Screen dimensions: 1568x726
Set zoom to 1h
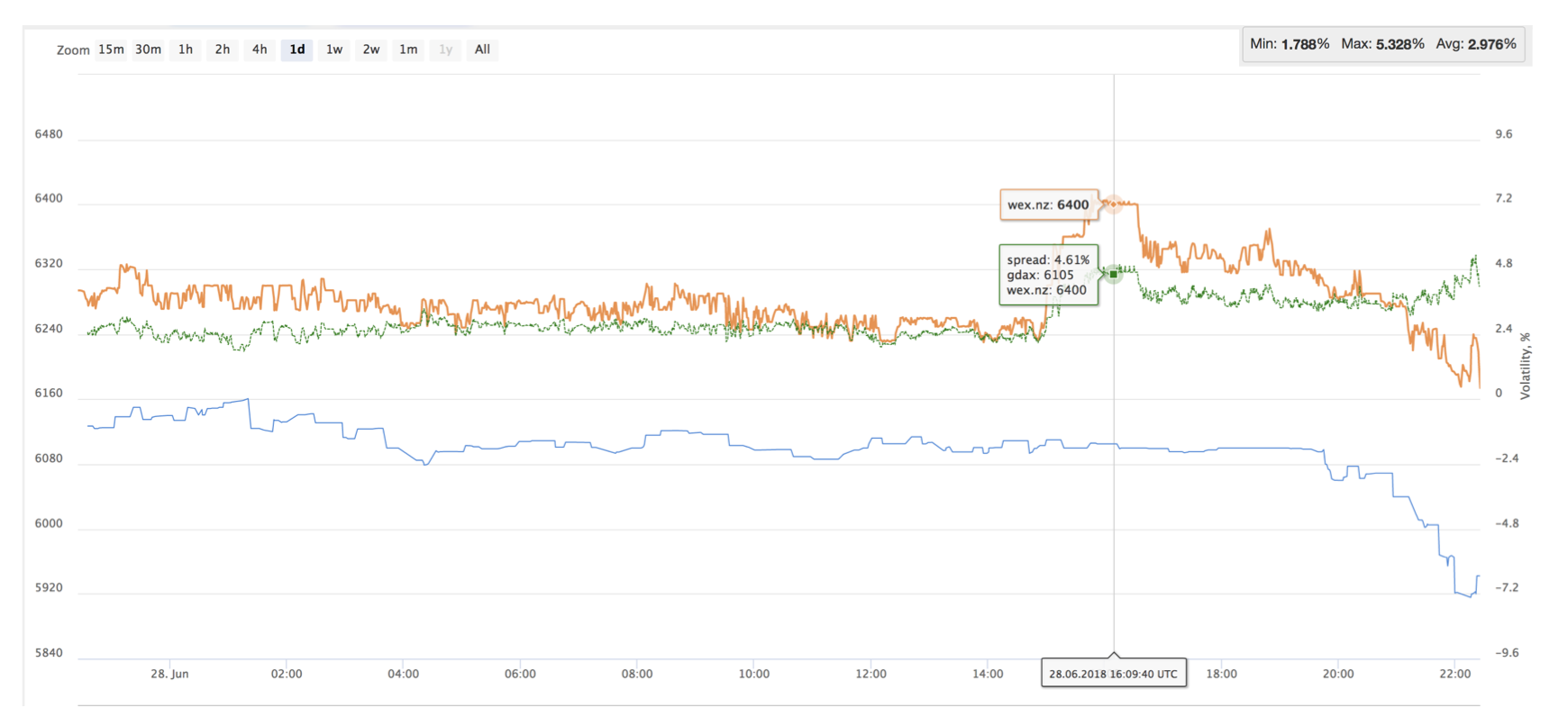(186, 50)
